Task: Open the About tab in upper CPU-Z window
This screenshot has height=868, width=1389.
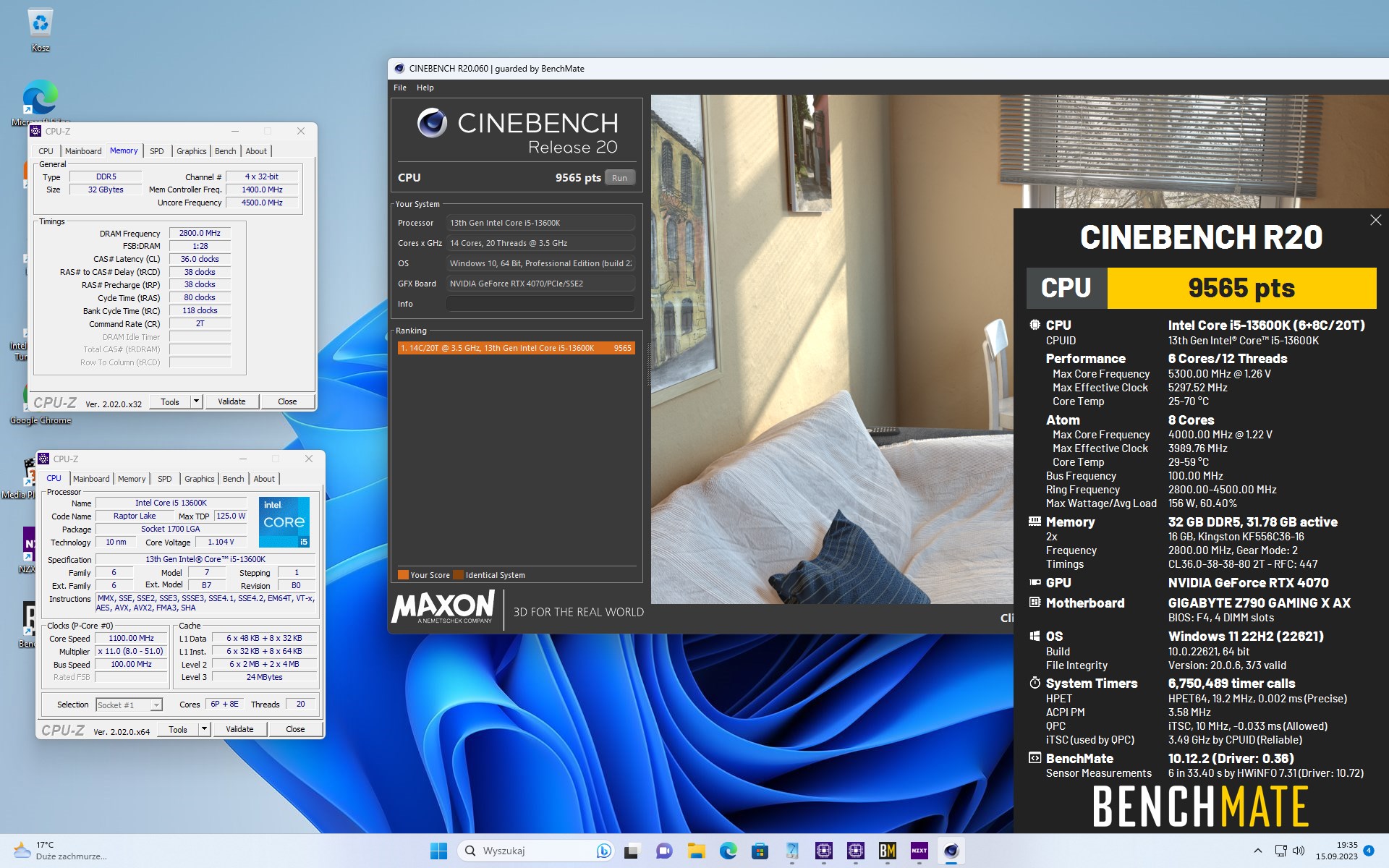Action: tap(256, 151)
